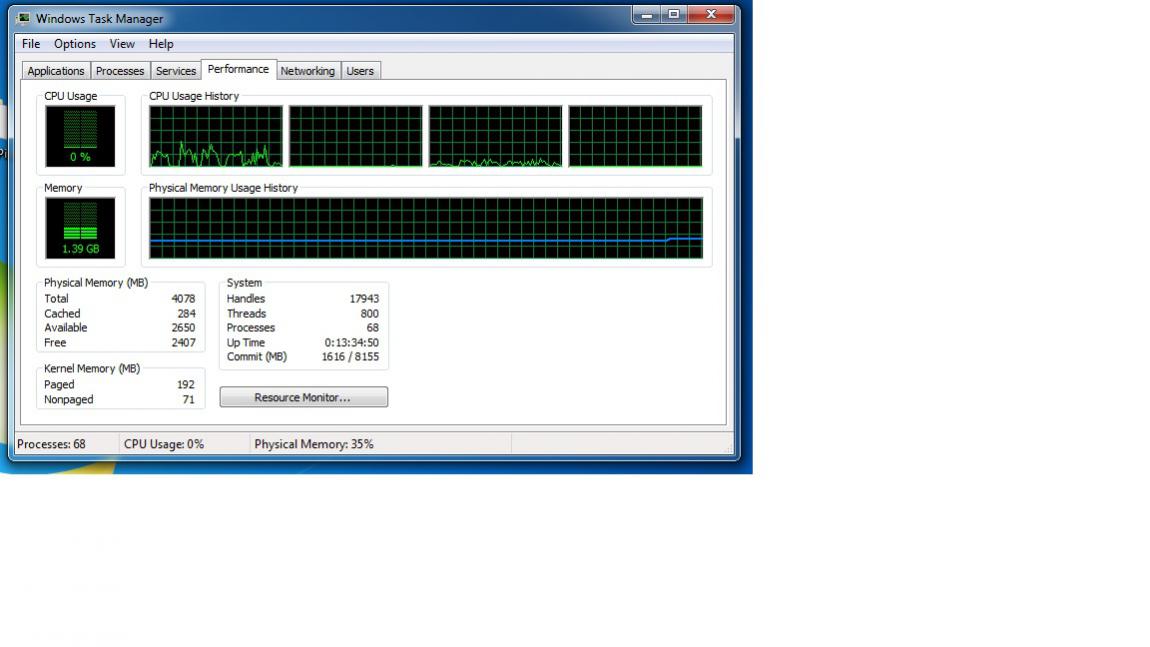
Task: Maximize the Task Manager window
Action: tap(673, 15)
